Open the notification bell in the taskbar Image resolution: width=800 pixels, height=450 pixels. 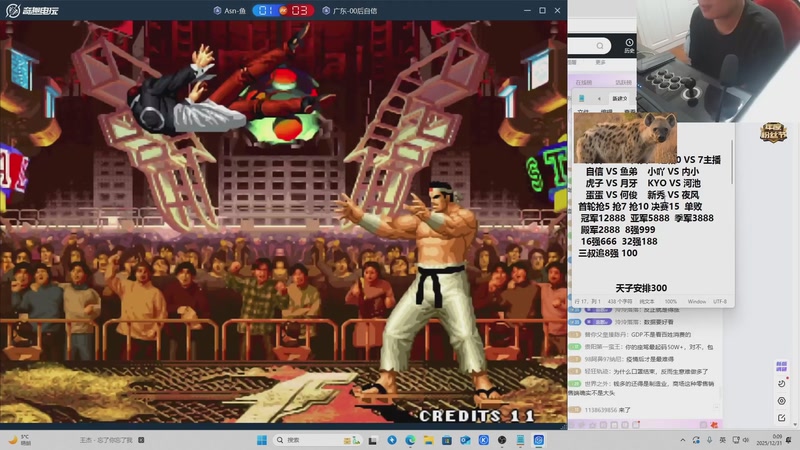pos(789,440)
